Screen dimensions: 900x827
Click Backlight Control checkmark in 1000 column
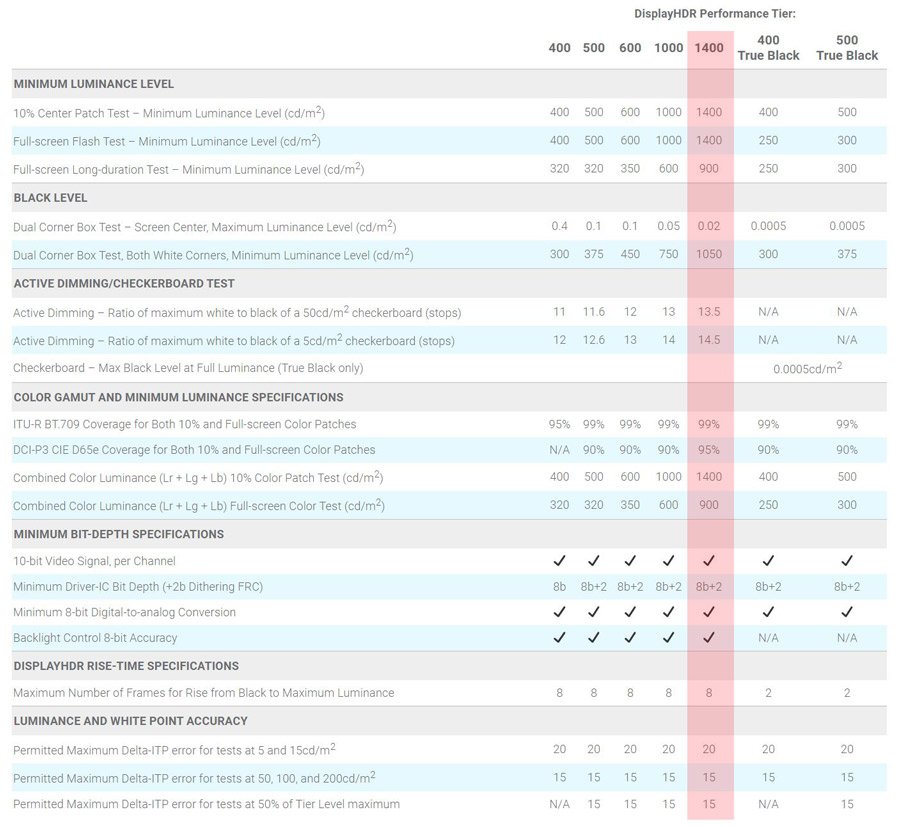[669, 637]
